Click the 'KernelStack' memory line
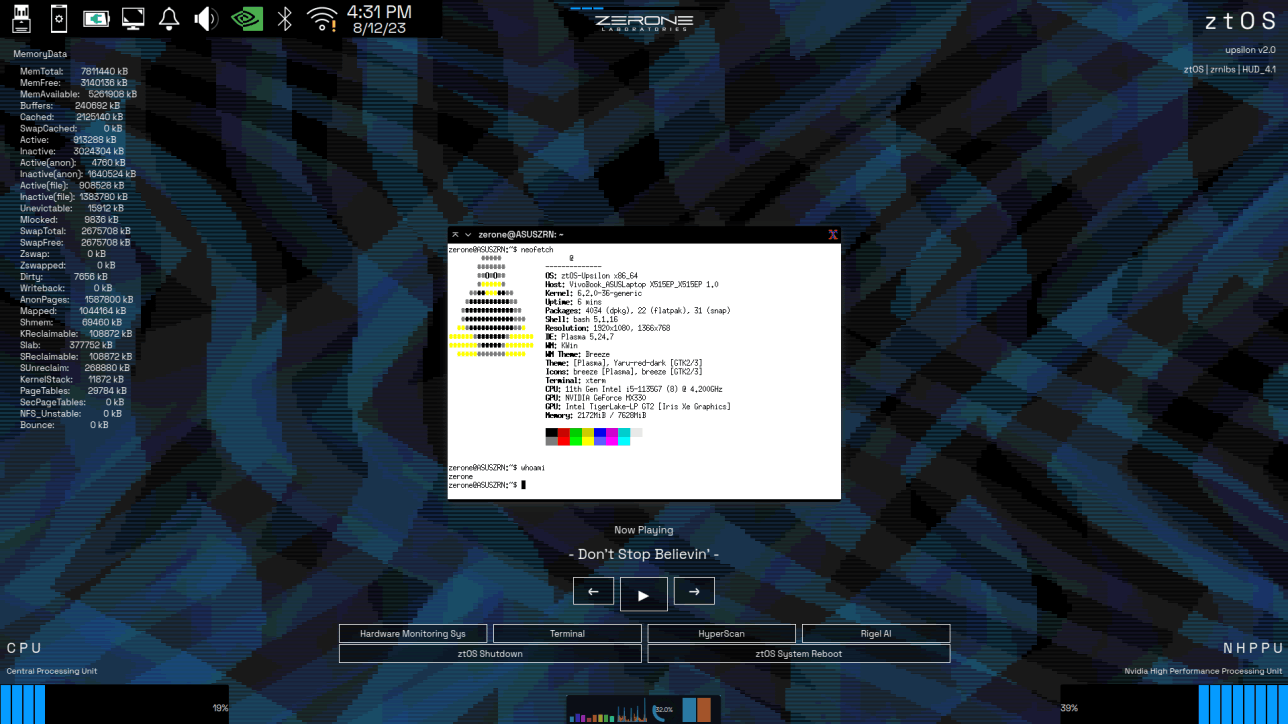 coord(72,379)
